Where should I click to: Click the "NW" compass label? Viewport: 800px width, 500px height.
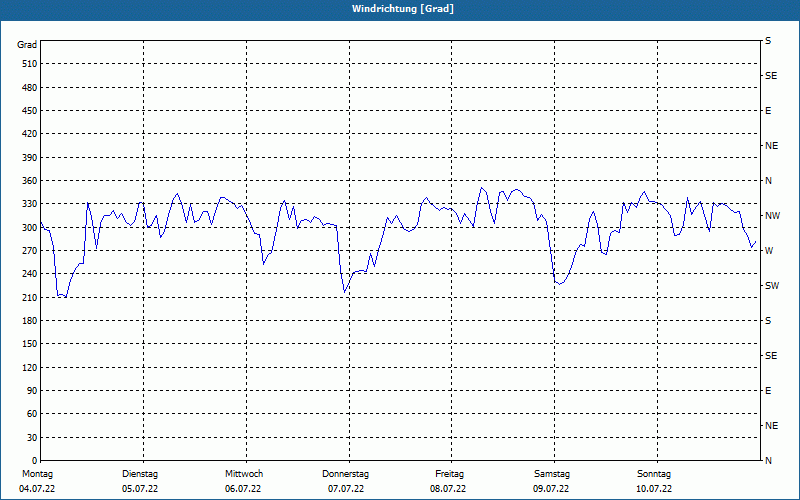[773, 216]
